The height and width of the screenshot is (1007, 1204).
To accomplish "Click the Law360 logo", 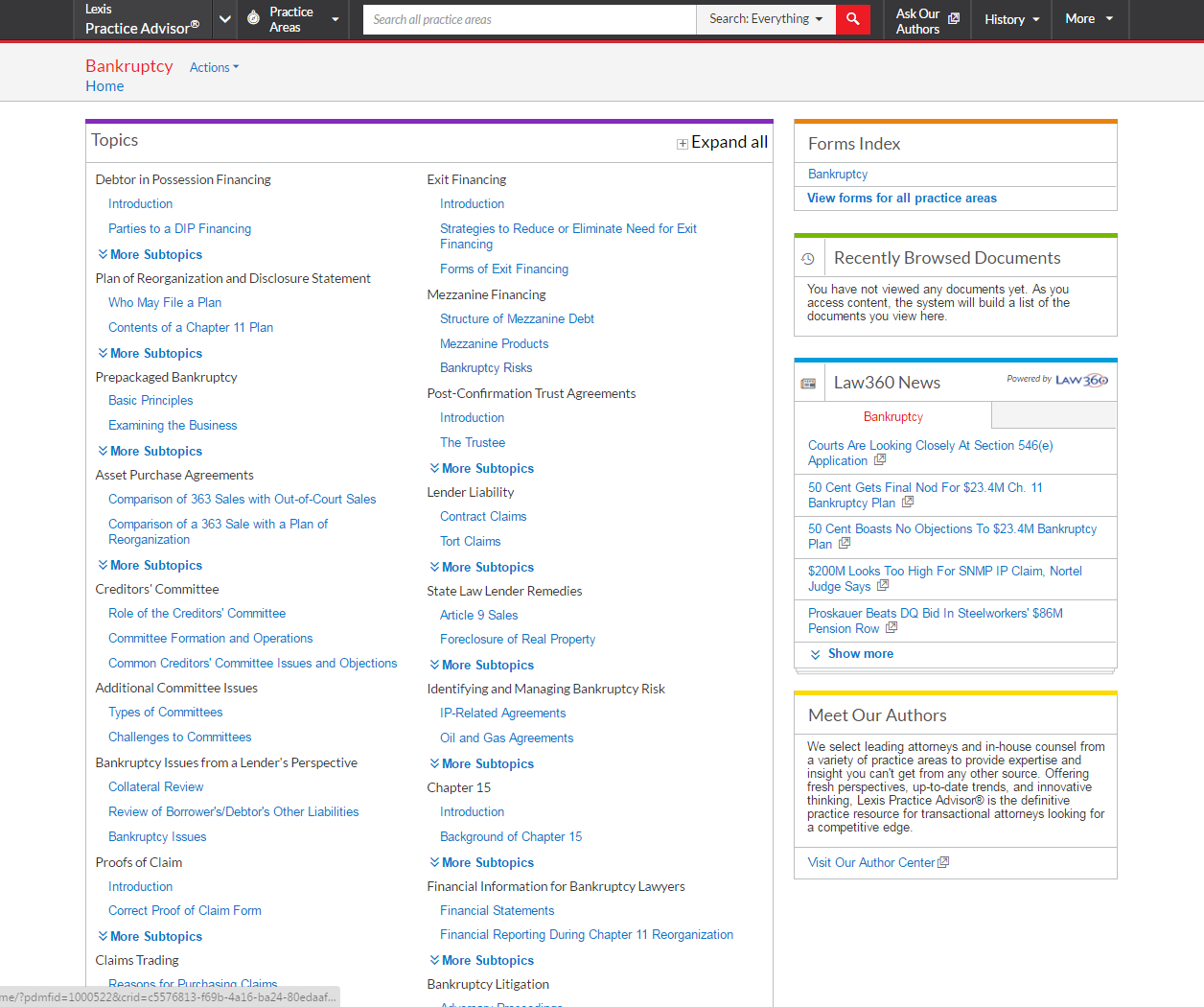I will pos(1081,380).
